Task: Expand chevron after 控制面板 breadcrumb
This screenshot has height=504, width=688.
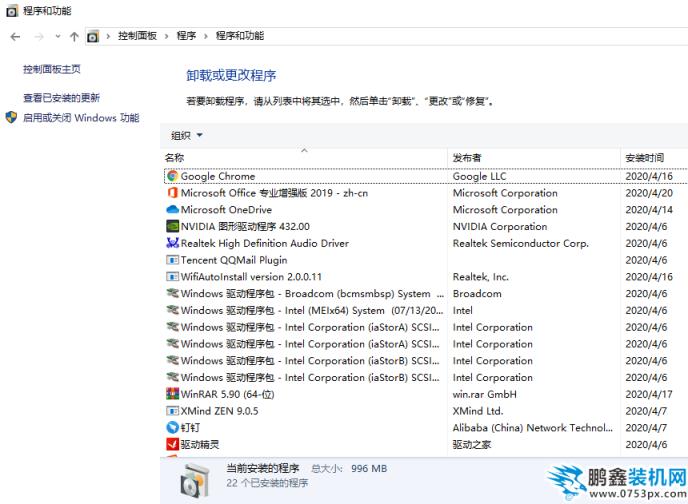Action: (x=166, y=36)
